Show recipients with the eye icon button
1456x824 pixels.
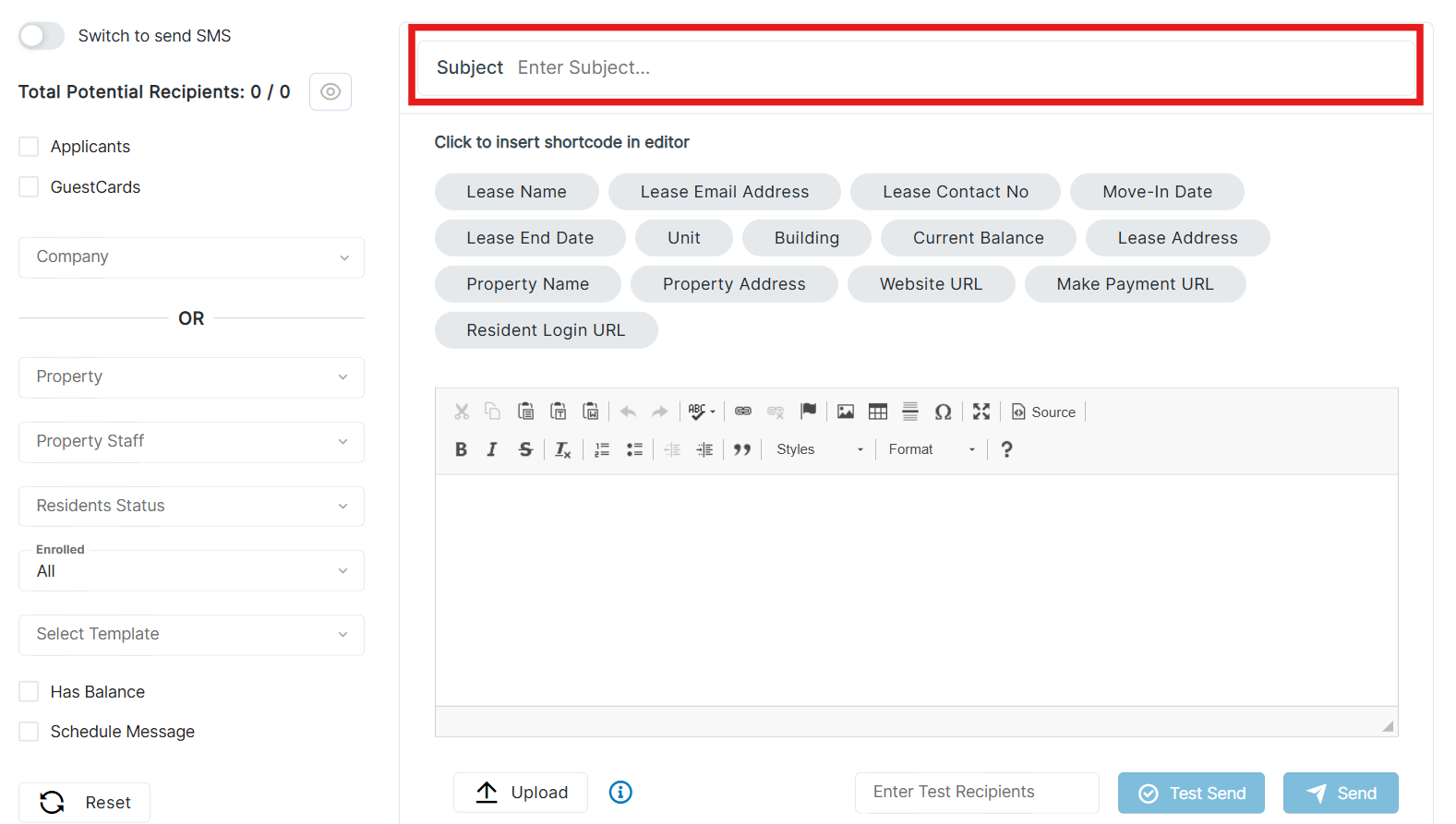[330, 91]
